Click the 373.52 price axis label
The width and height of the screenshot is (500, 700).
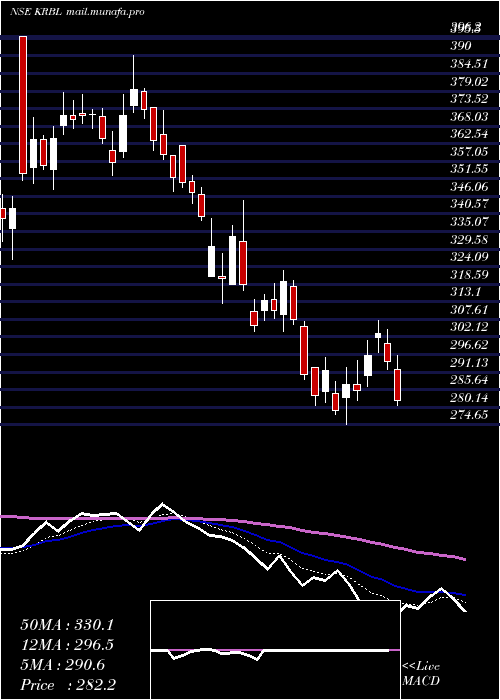pyautogui.click(x=468, y=99)
